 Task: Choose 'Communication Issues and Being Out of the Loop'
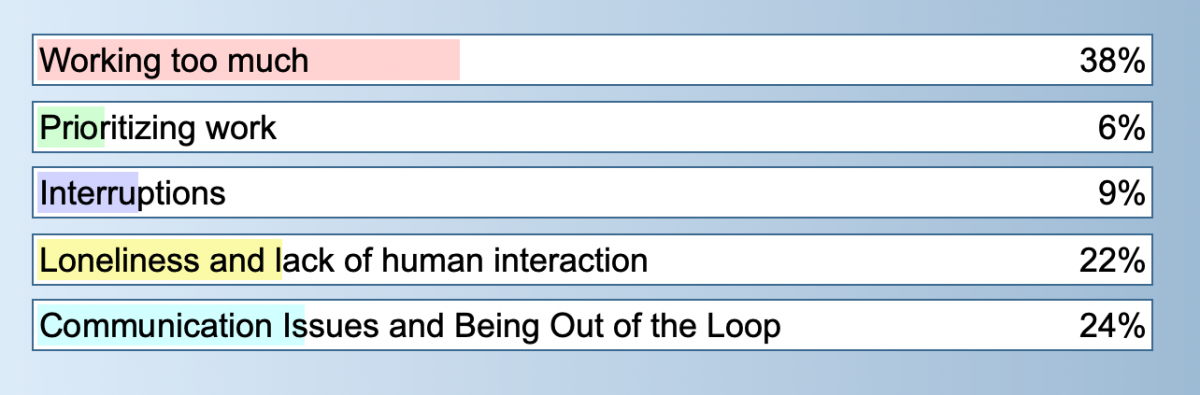tap(593, 325)
